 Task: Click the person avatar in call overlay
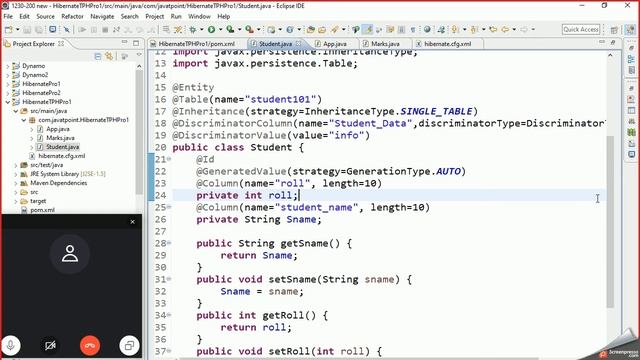coord(70,253)
